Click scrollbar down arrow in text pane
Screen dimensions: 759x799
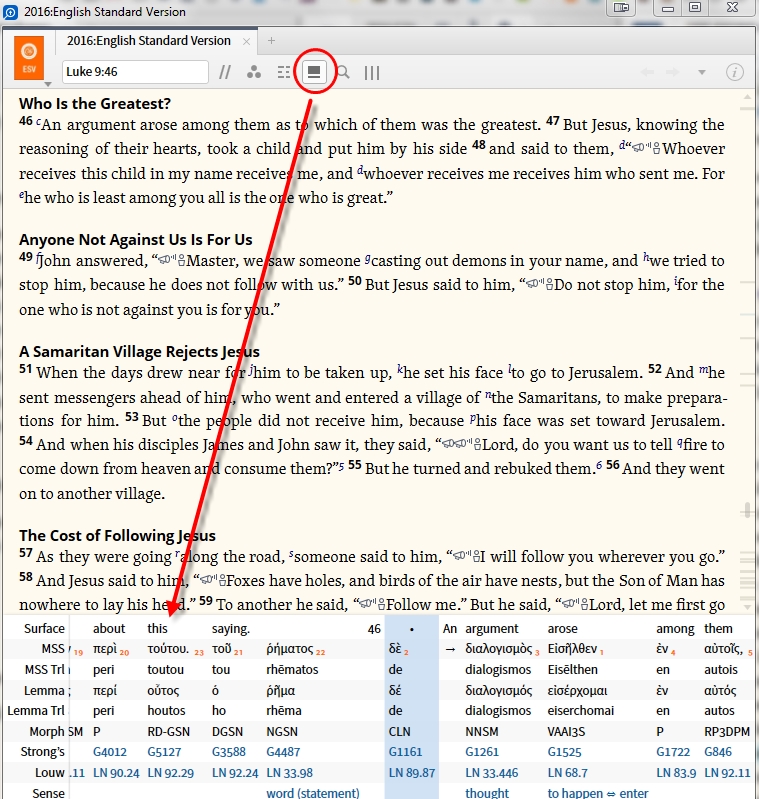[747, 607]
